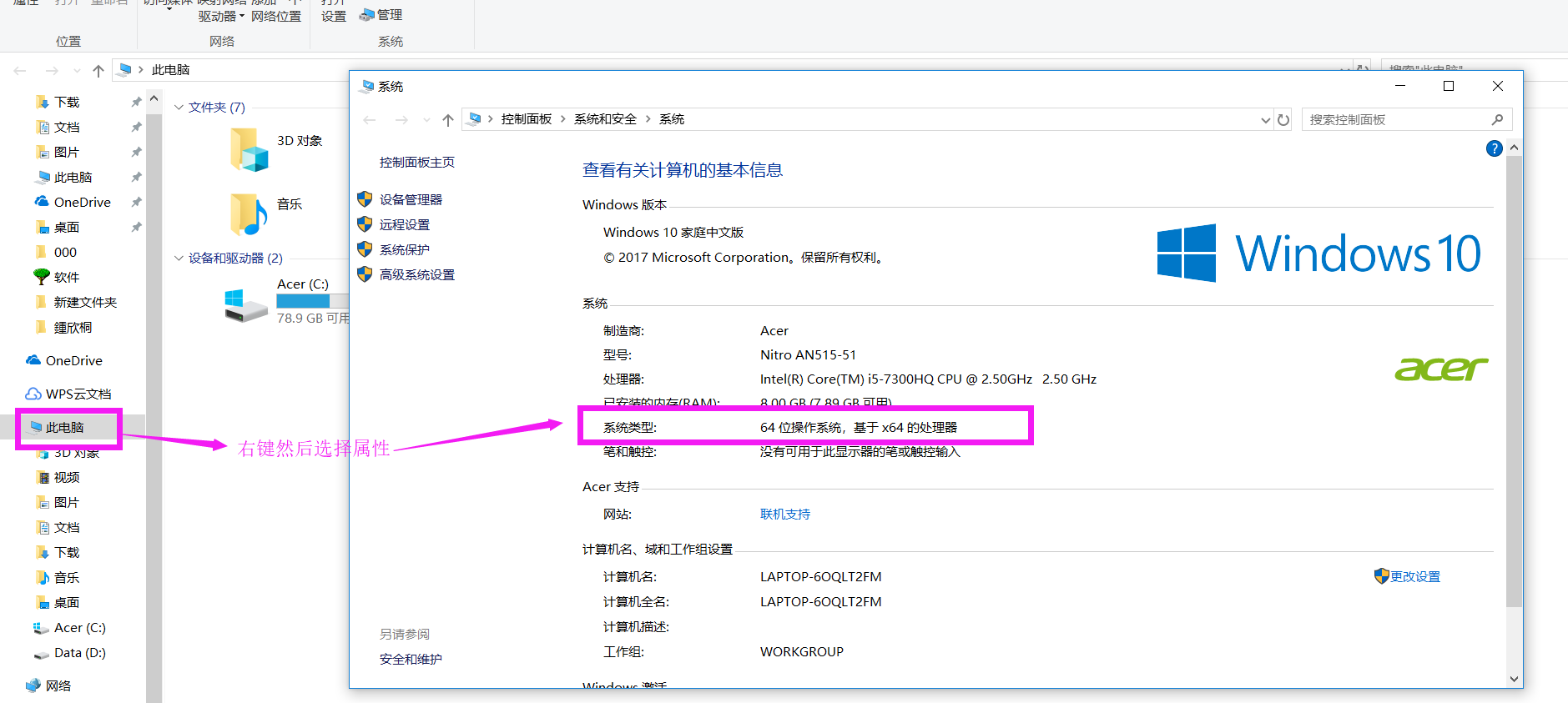
Task: Unpin 下载 using its pin icon
Action: pos(136,102)
